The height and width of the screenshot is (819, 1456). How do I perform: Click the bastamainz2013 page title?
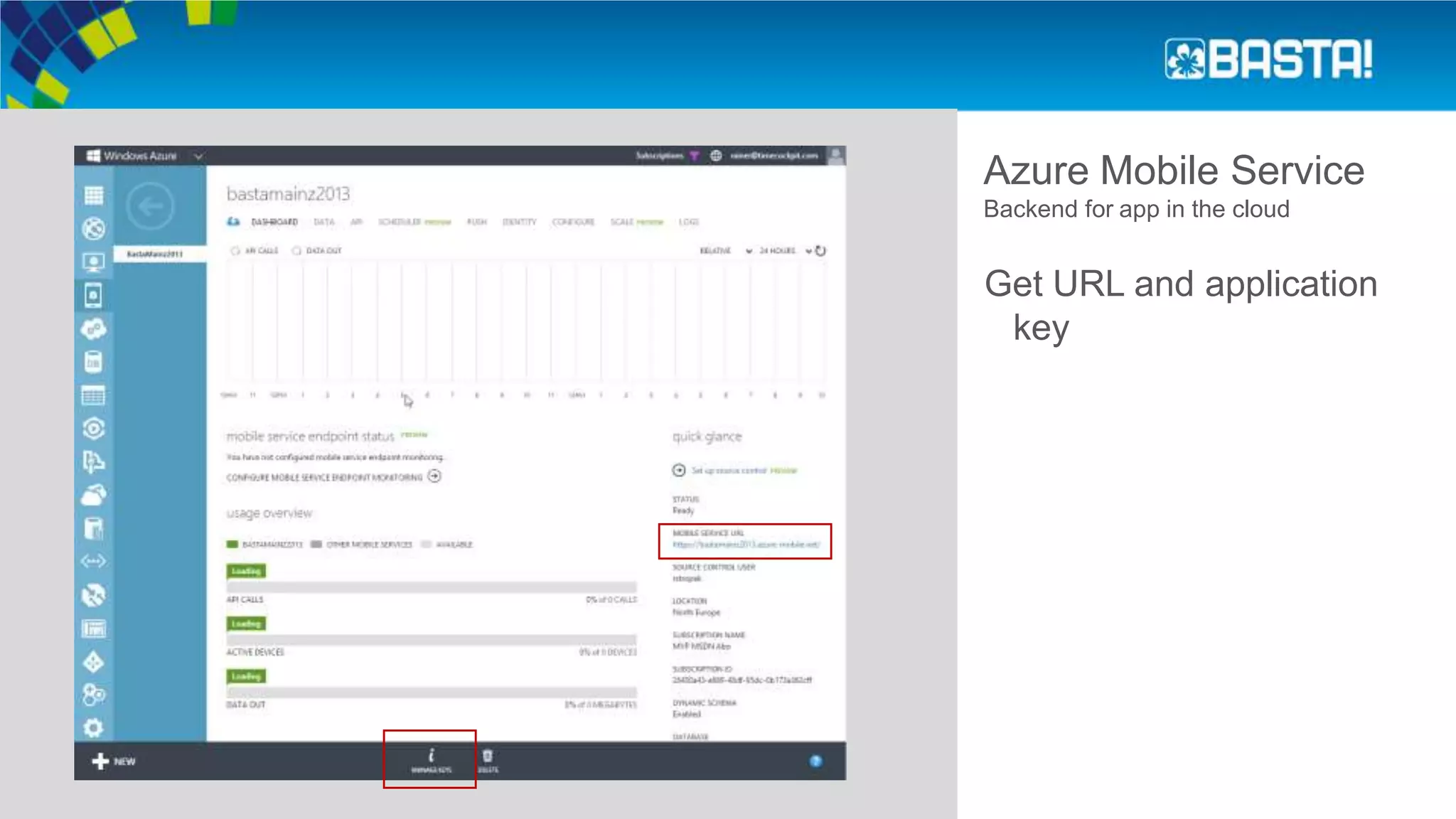tap(288, 194)
